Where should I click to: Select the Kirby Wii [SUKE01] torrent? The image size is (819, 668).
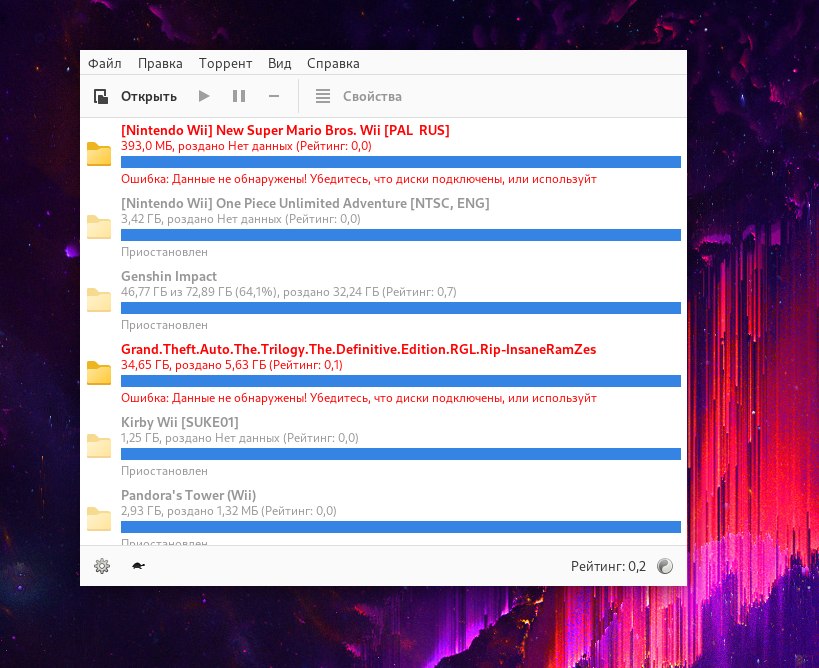pyautogui.click(x=383, y=447)
